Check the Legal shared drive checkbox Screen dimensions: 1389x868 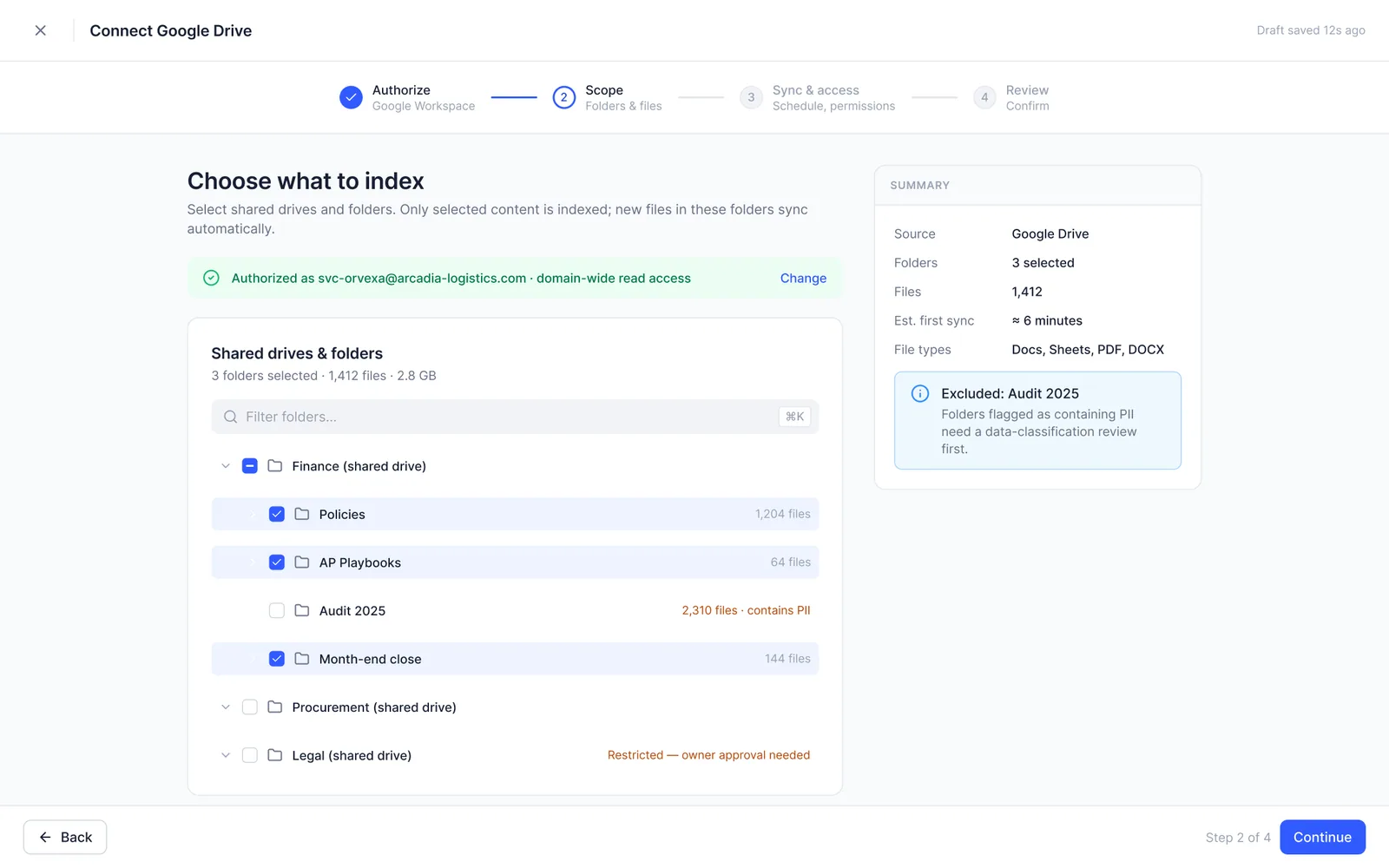[x=250, y=755]
